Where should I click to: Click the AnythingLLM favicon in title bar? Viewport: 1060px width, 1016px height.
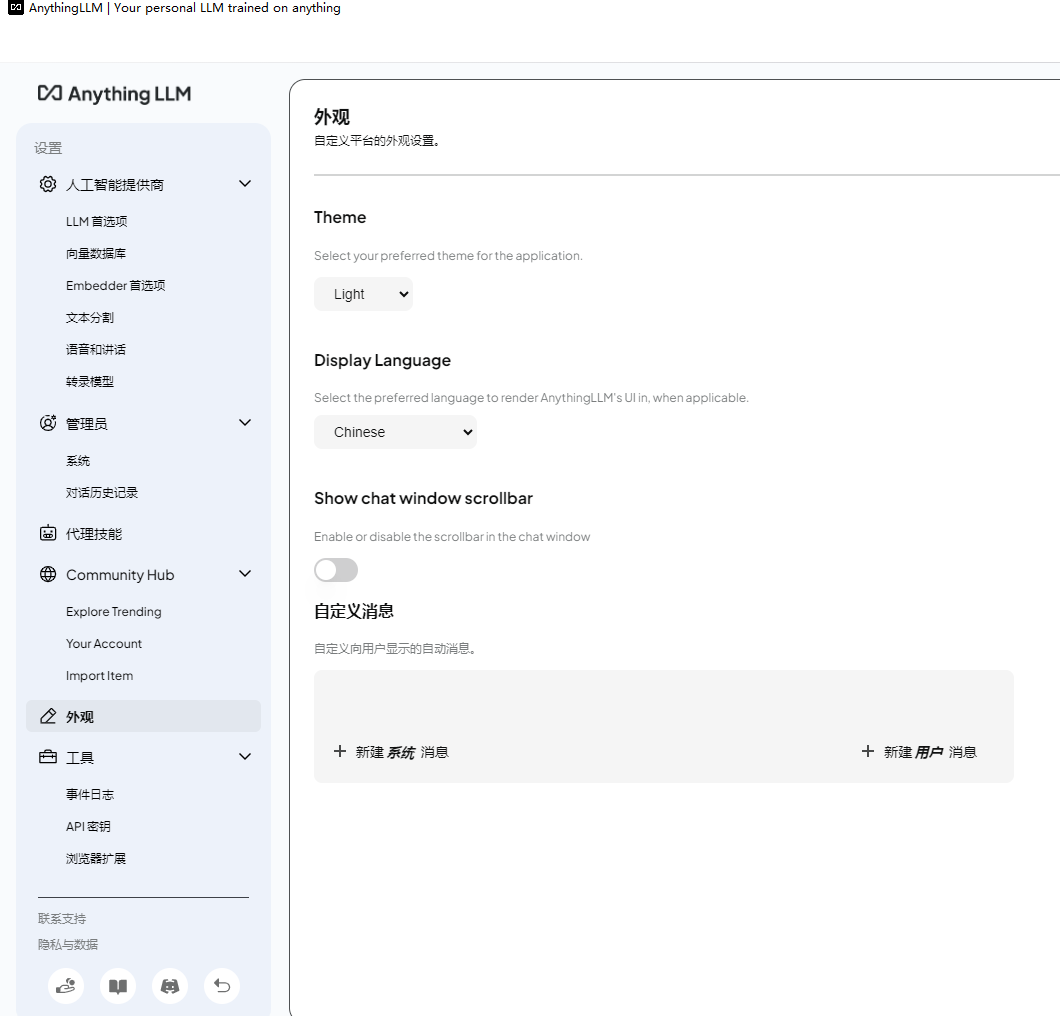(16, 8)
